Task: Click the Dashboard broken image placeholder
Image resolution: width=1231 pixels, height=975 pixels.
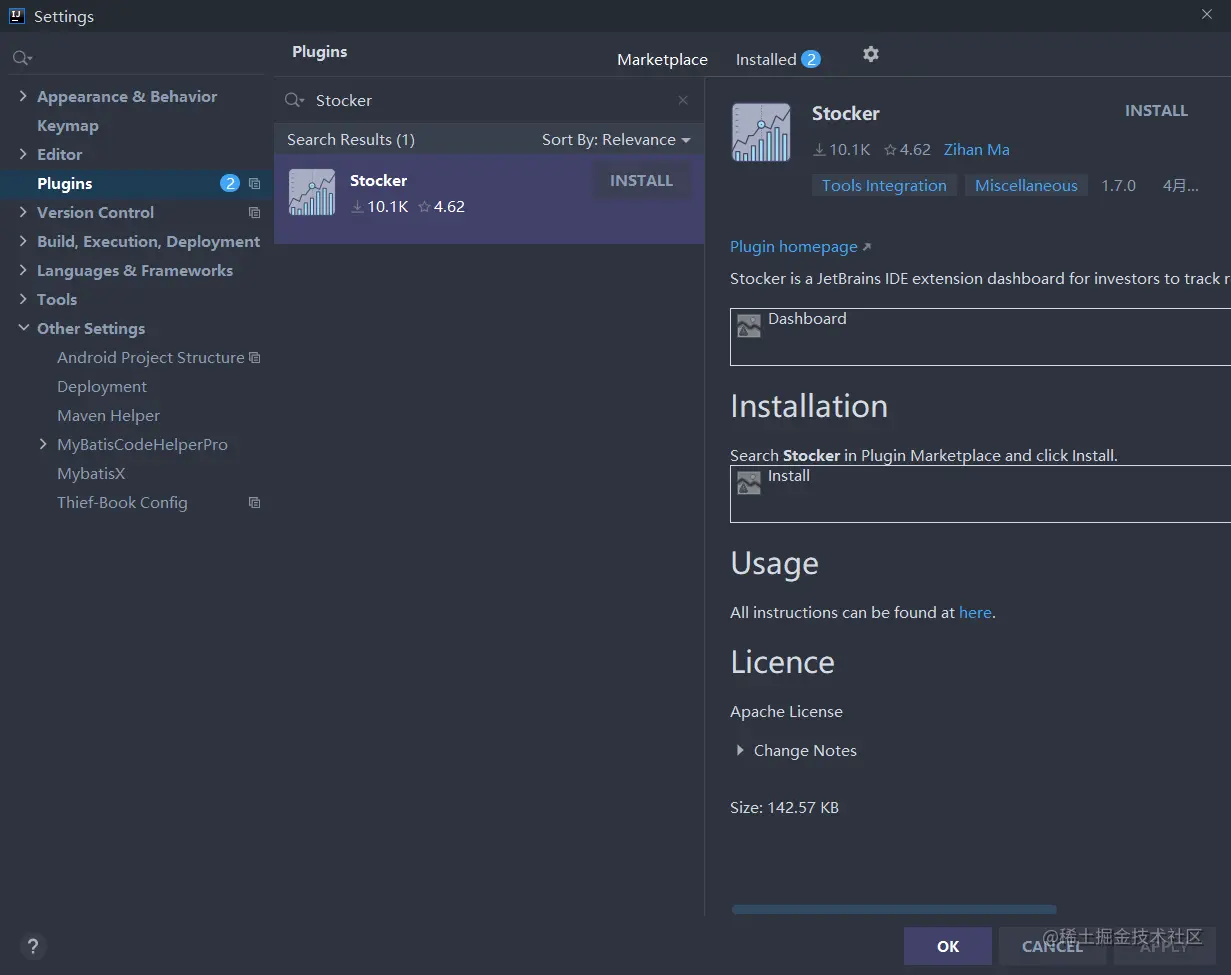Action: point(749,326)
